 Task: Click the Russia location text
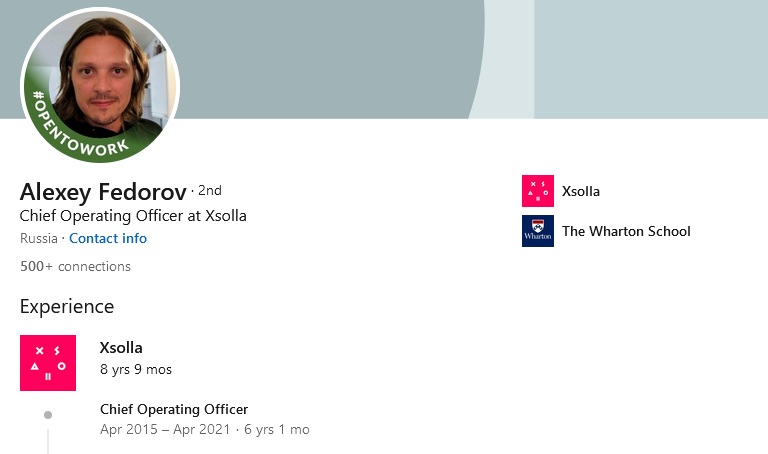[38, 238]
